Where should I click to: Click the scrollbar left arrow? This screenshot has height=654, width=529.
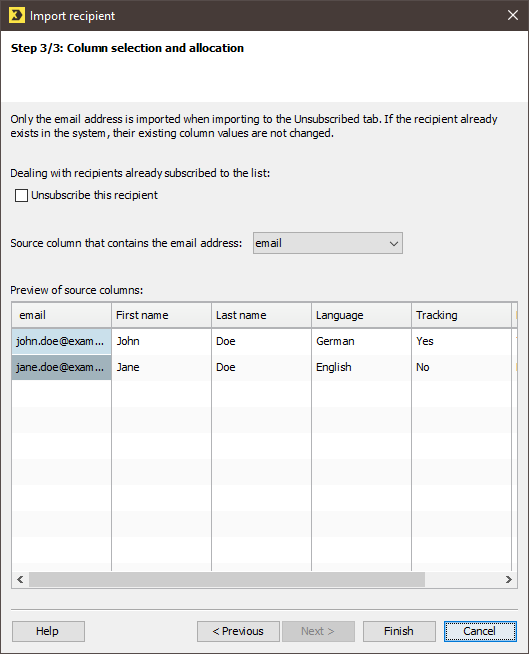pyautogui.click(x=20, y=579)
